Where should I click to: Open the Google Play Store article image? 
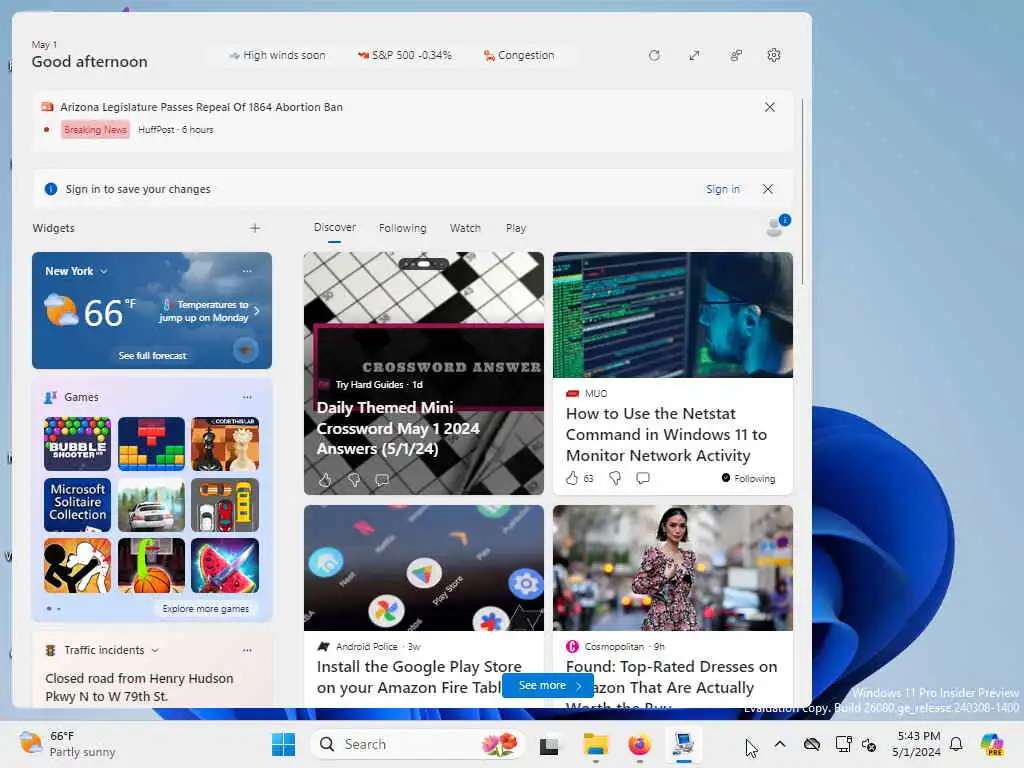pos(424,568)
